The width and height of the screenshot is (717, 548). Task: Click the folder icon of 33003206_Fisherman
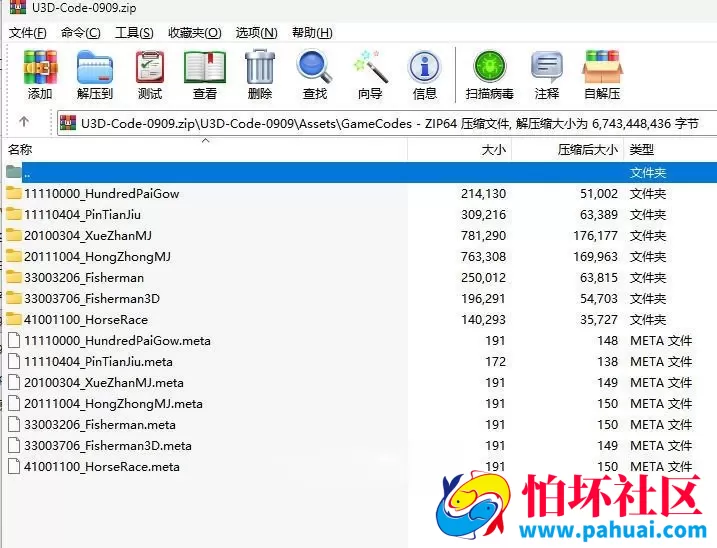14,277
